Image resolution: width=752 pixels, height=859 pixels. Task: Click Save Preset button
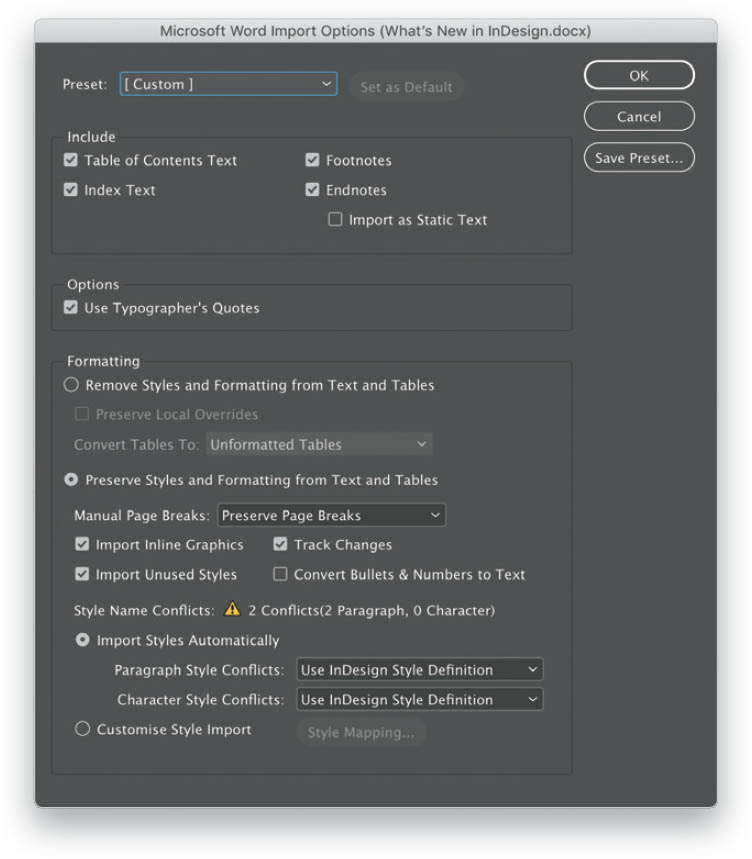[639, 158]
